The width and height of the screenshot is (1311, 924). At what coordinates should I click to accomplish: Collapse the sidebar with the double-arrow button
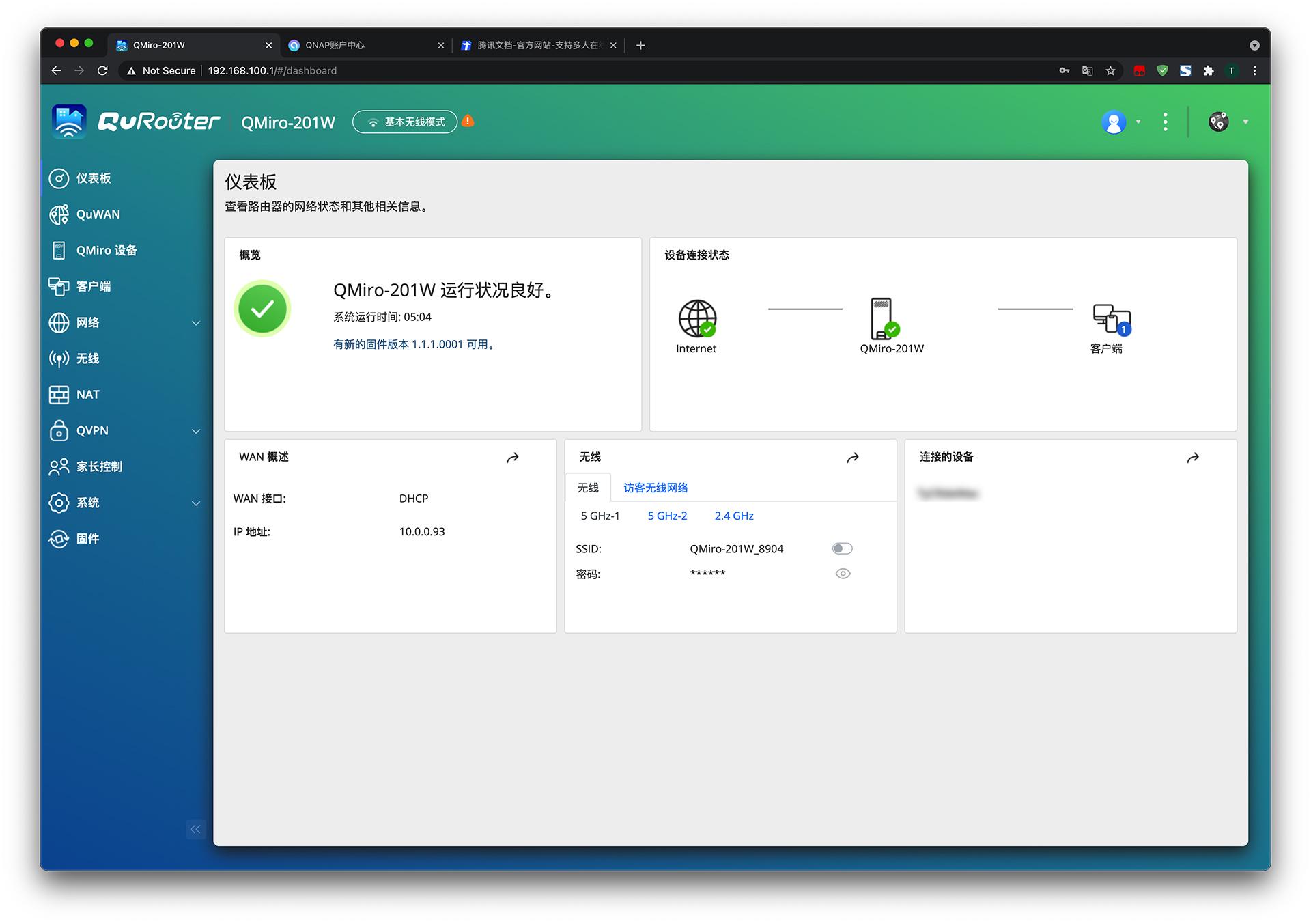(x=195, y=828)
